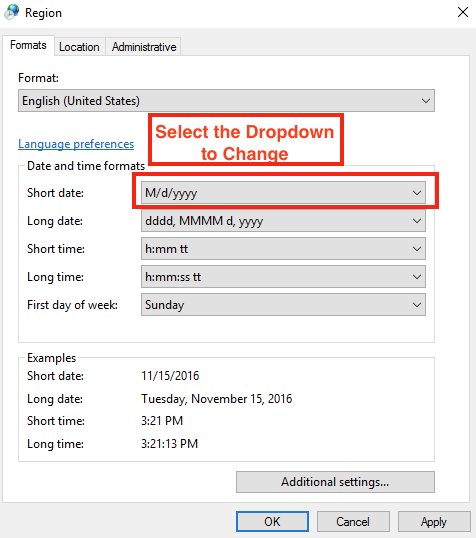
Task: Open the Format dropdown showing English (United States)
Action: (226, 101)
